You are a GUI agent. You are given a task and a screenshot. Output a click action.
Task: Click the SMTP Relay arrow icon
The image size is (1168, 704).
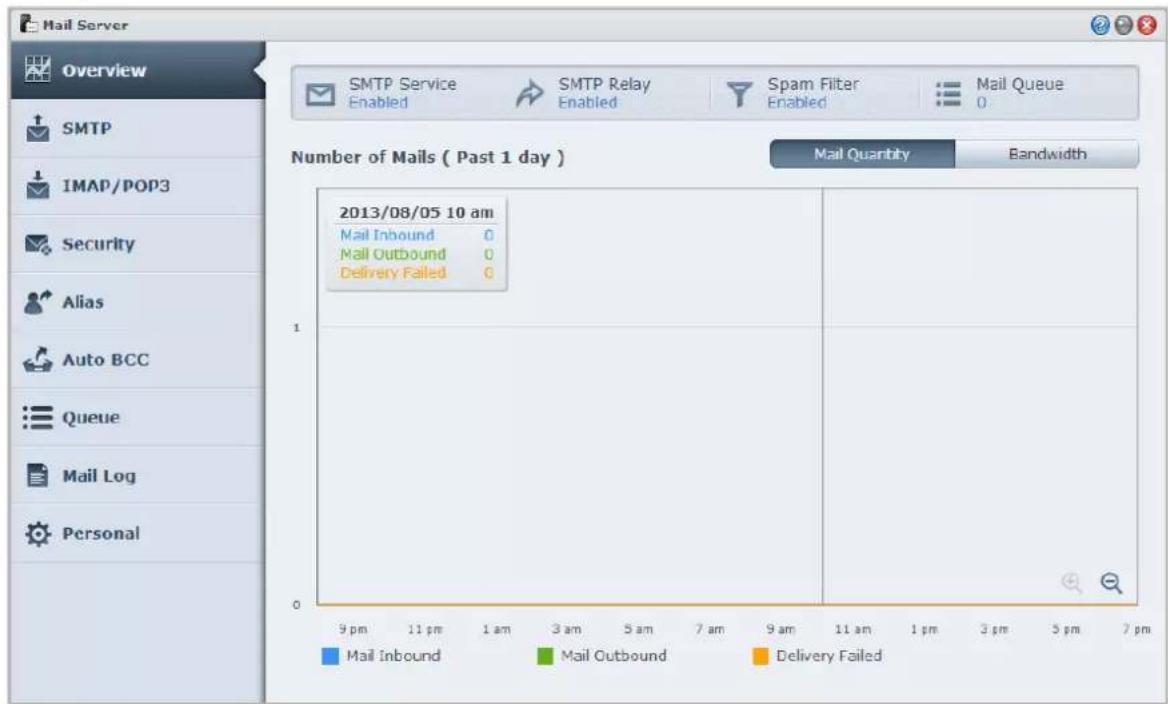point(530,94)
